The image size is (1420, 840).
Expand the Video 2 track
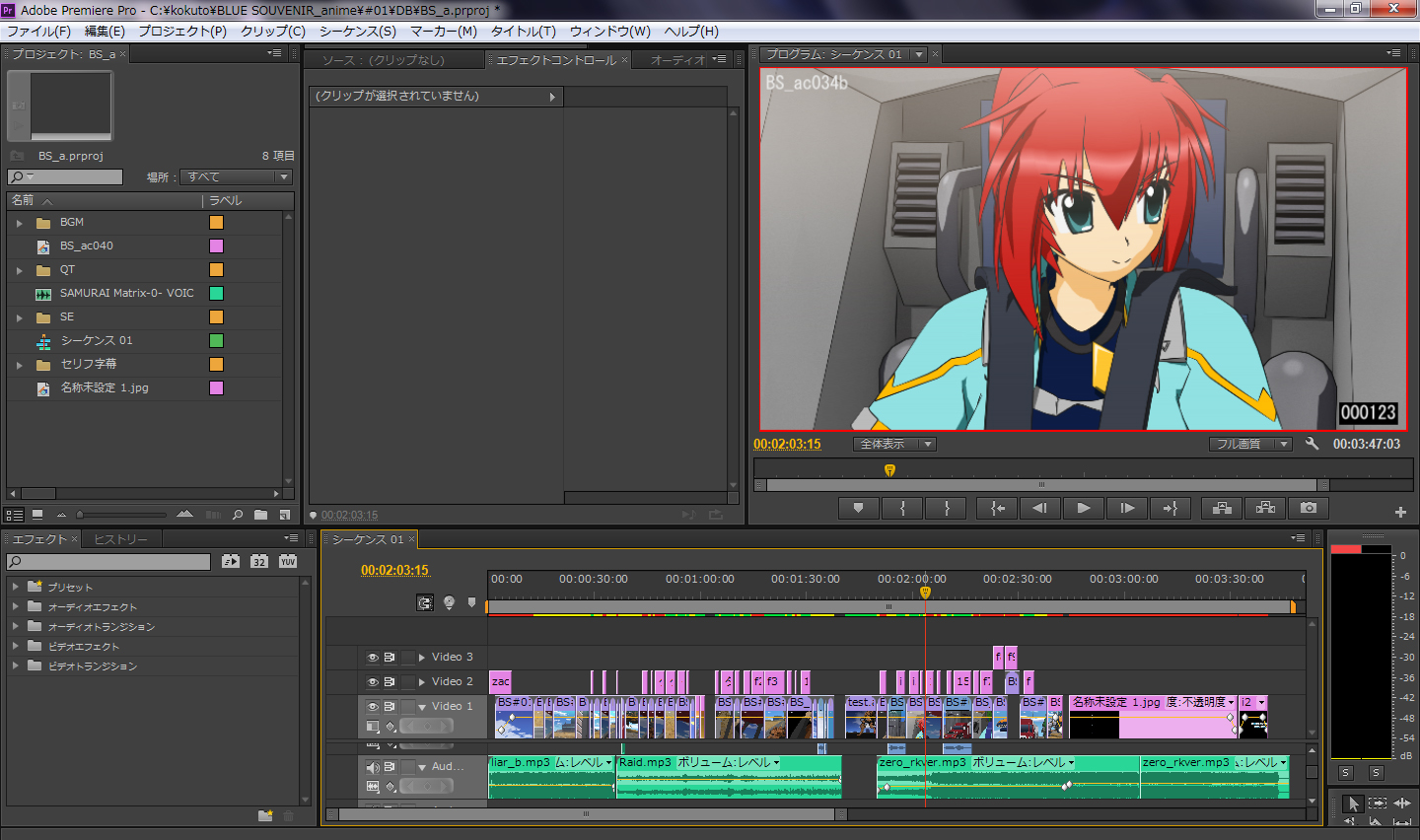(x=422, y=681)
